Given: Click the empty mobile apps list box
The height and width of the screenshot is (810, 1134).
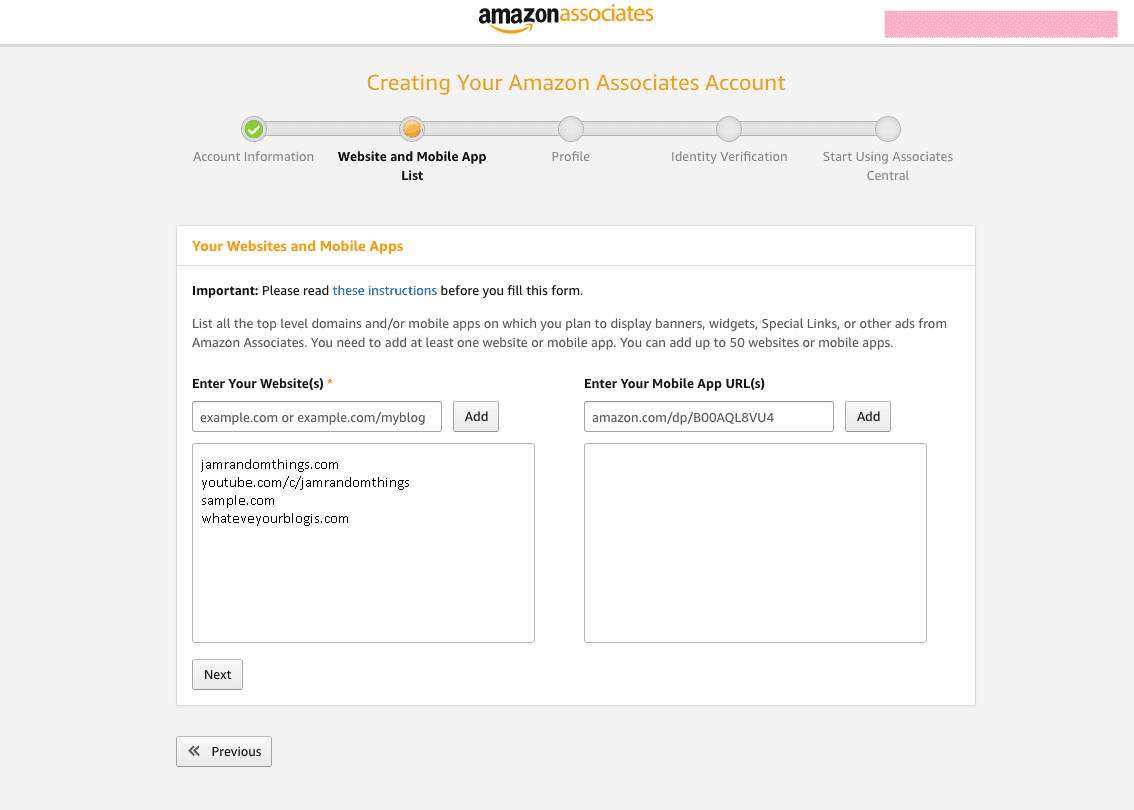Looking at the screenshot, I should click(755, 542).
